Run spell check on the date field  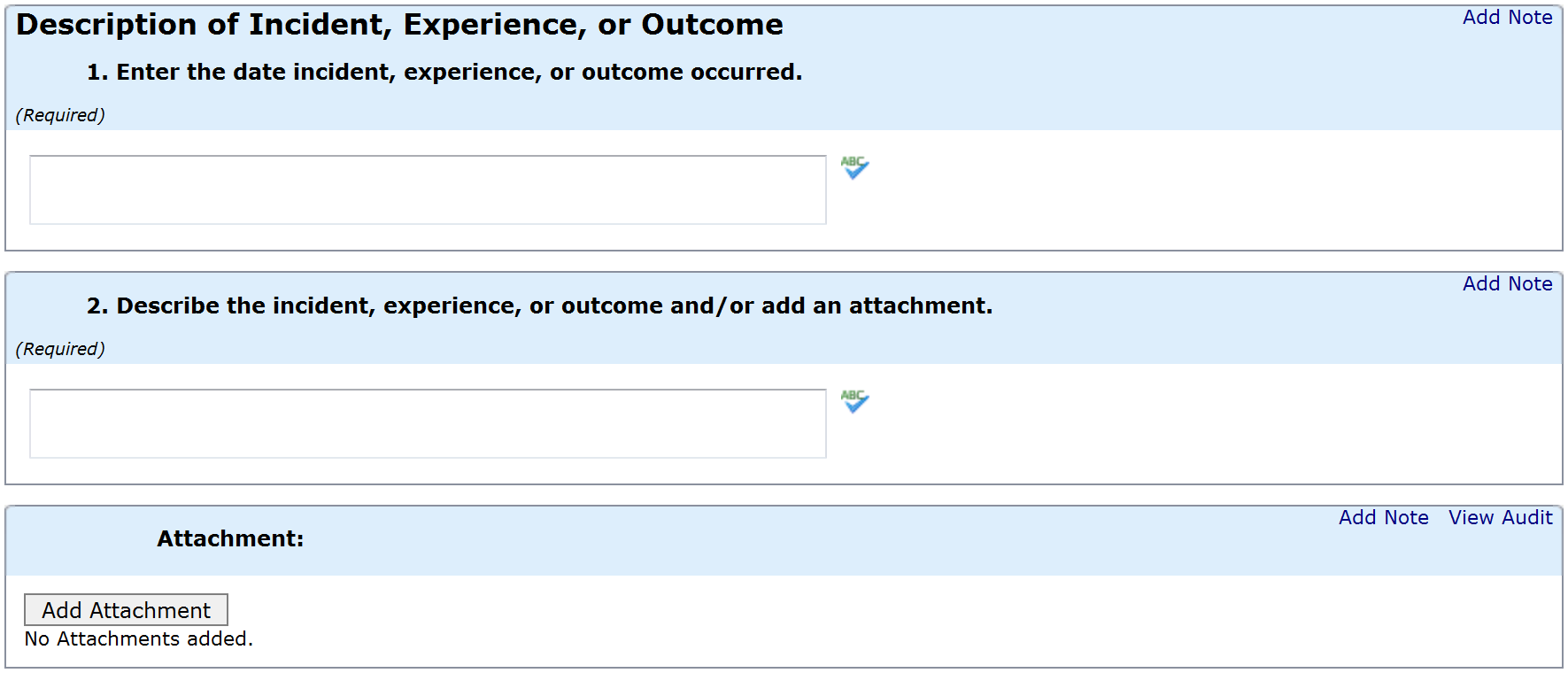coord(854,167)
